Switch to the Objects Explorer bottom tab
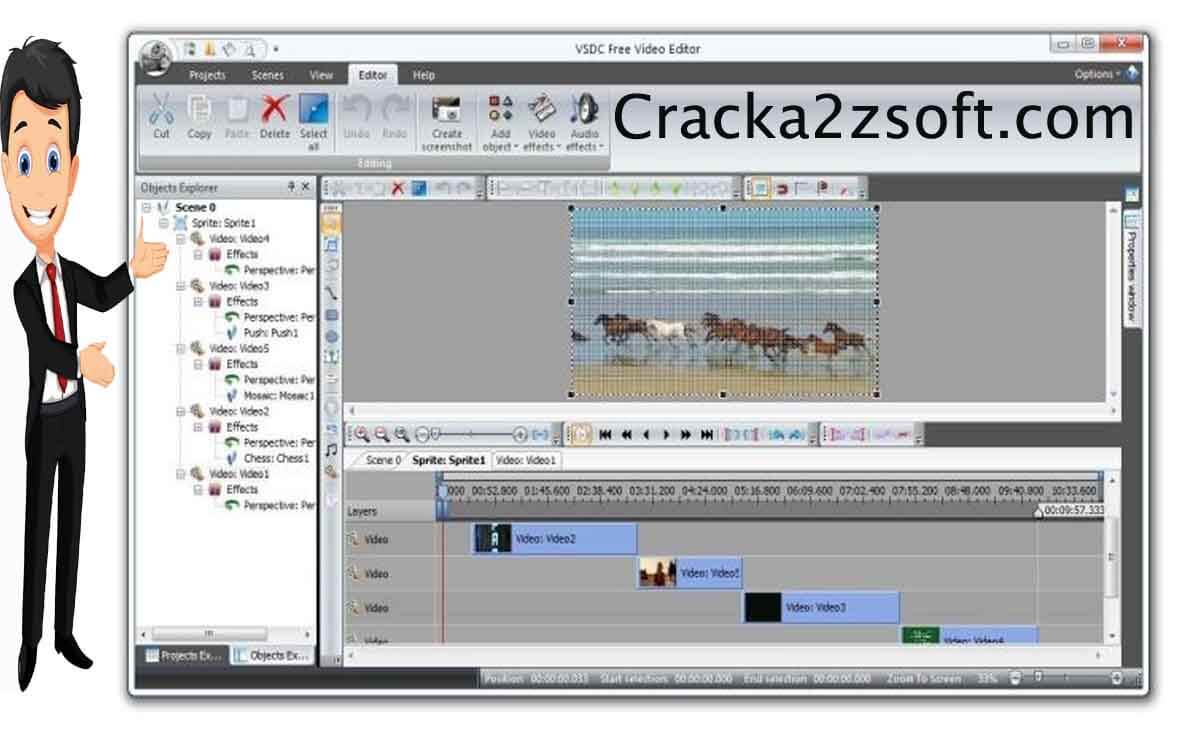The height and width of the screenshot is (740, 1200). [272, 656]
